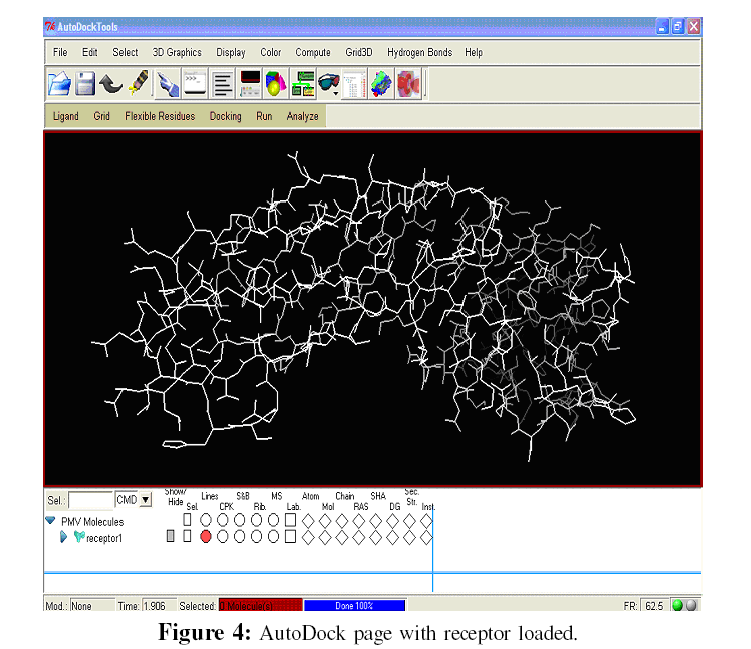Click the save floppy disk icon
751x649 pixels.
(x=86, y=84)
